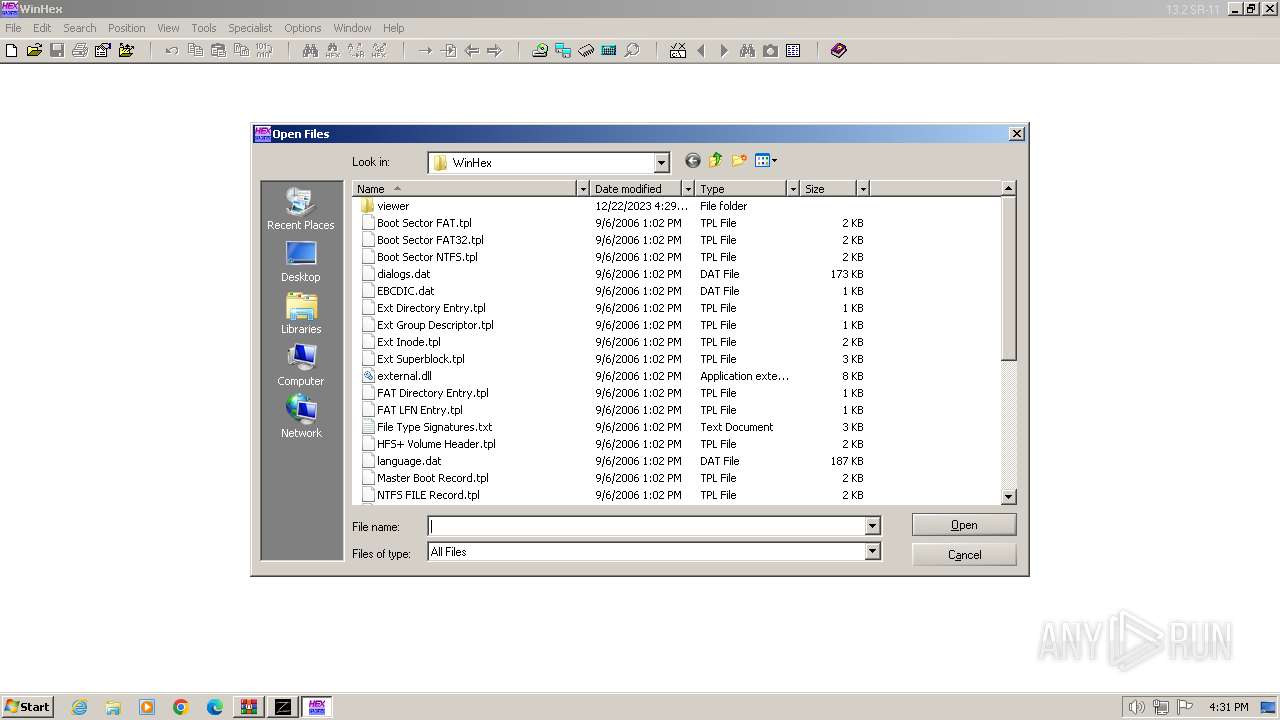Click the Help book toolbar icon

(x=839, y=50)
